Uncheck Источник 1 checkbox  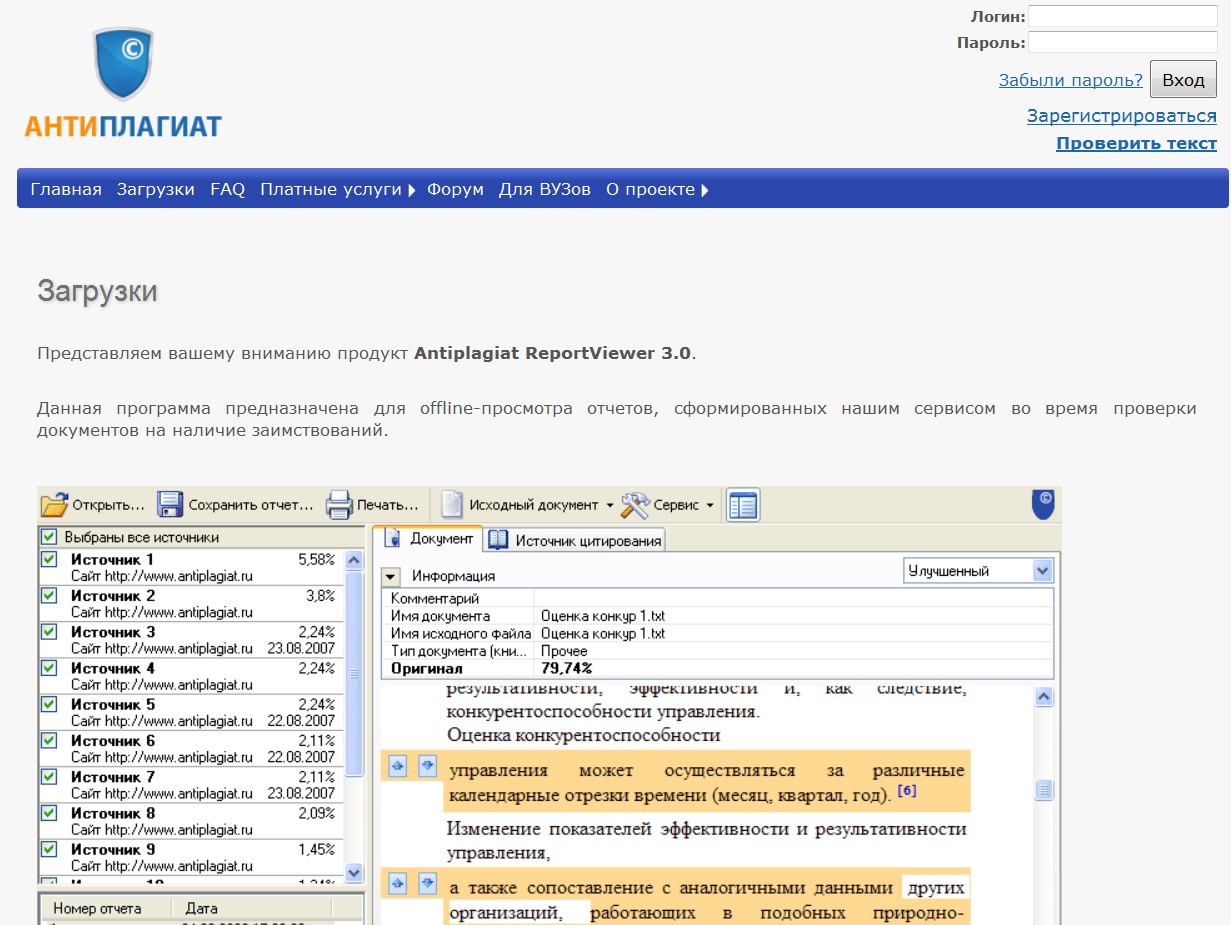coord(49,560)
